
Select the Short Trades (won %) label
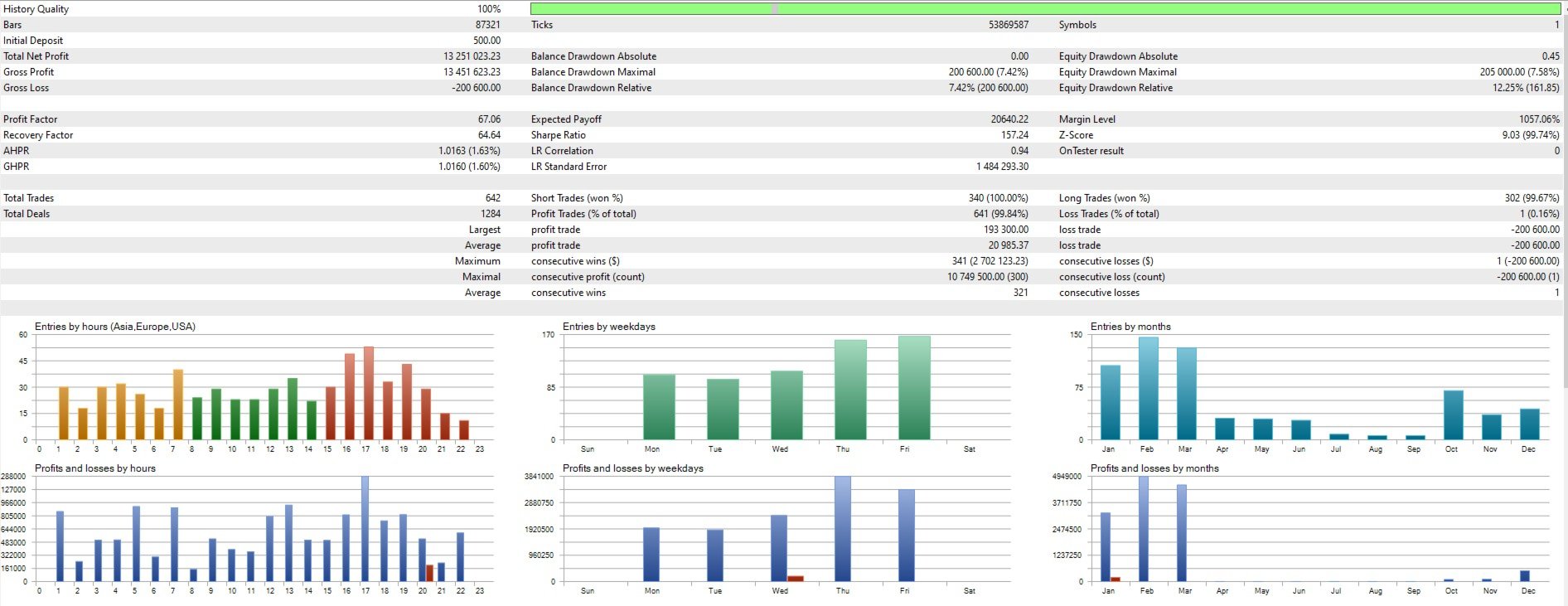coord(577,198)
